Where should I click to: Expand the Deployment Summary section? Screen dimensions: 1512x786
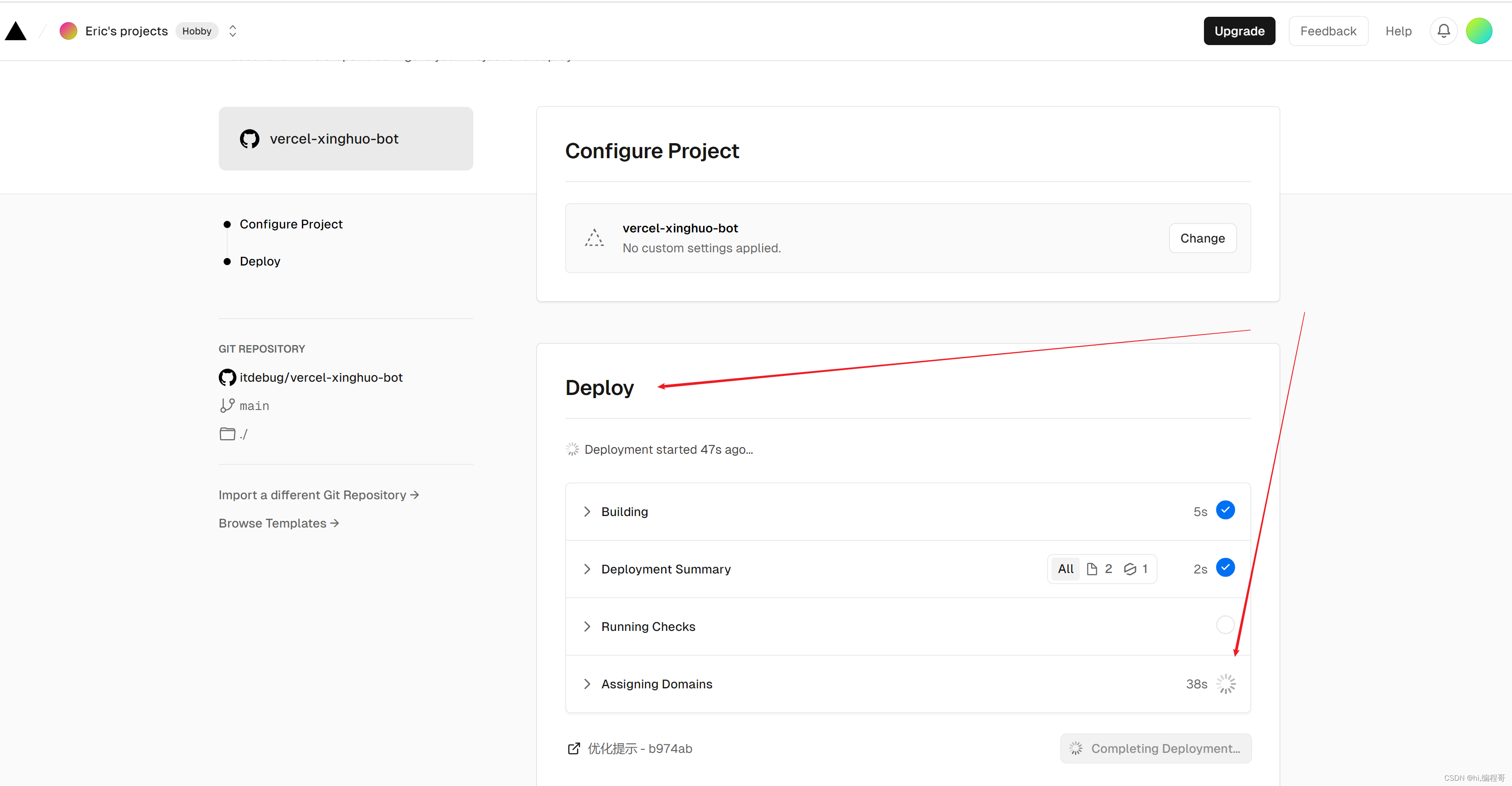[x=587, y=568]
